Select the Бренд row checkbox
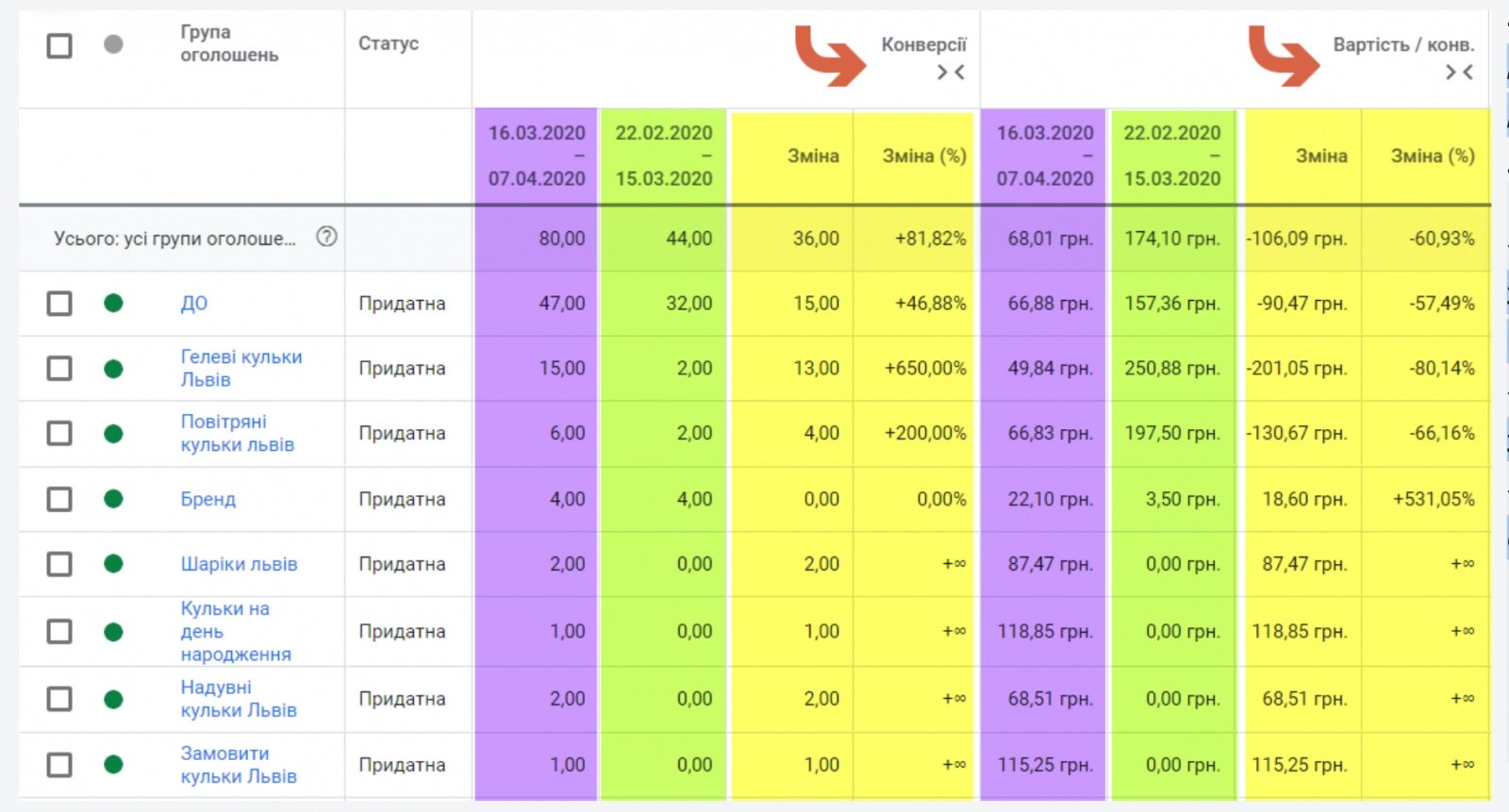 pyautogui.click(x=59, y=498)
